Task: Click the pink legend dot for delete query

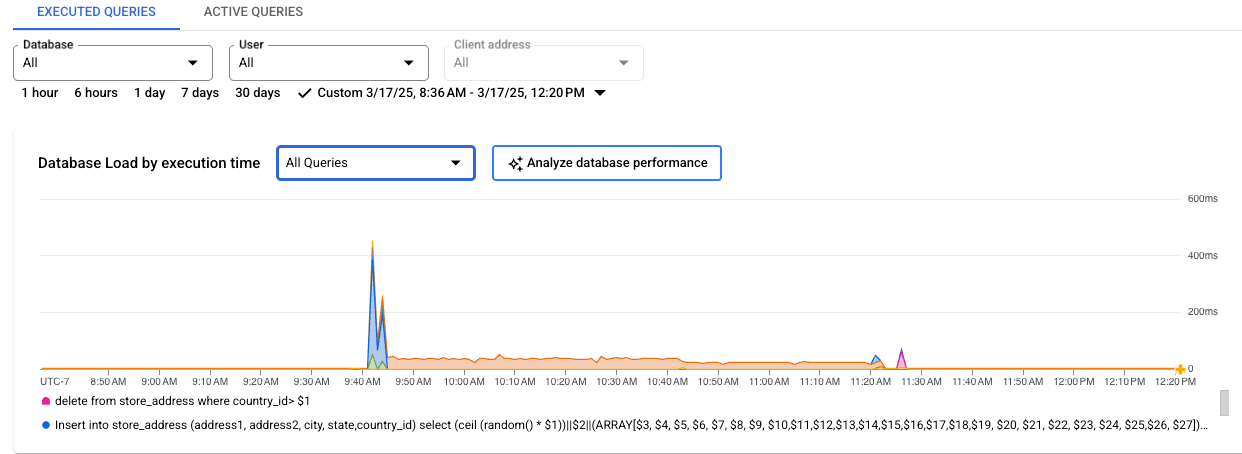Action: 46,401
